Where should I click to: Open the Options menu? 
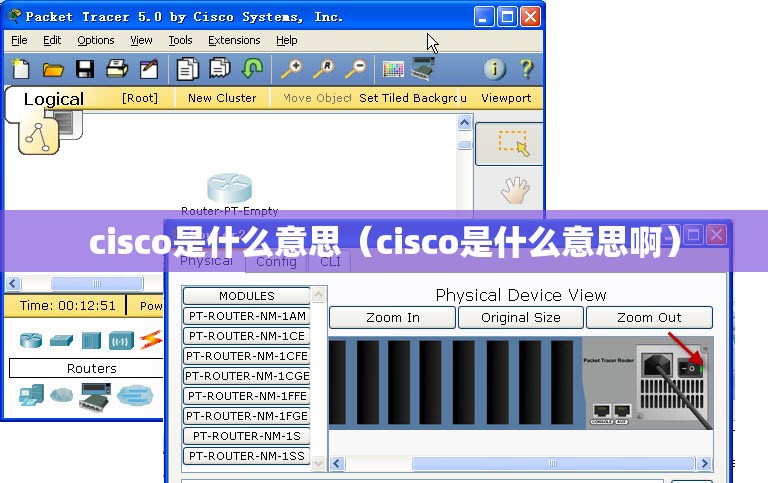pos(96,40)
